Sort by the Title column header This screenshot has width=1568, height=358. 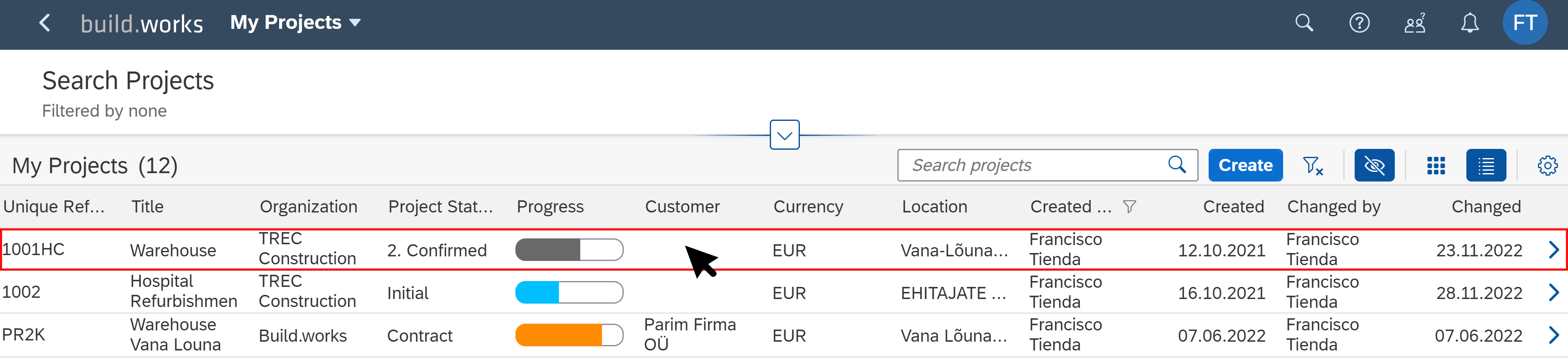click(x=147, y=207)
